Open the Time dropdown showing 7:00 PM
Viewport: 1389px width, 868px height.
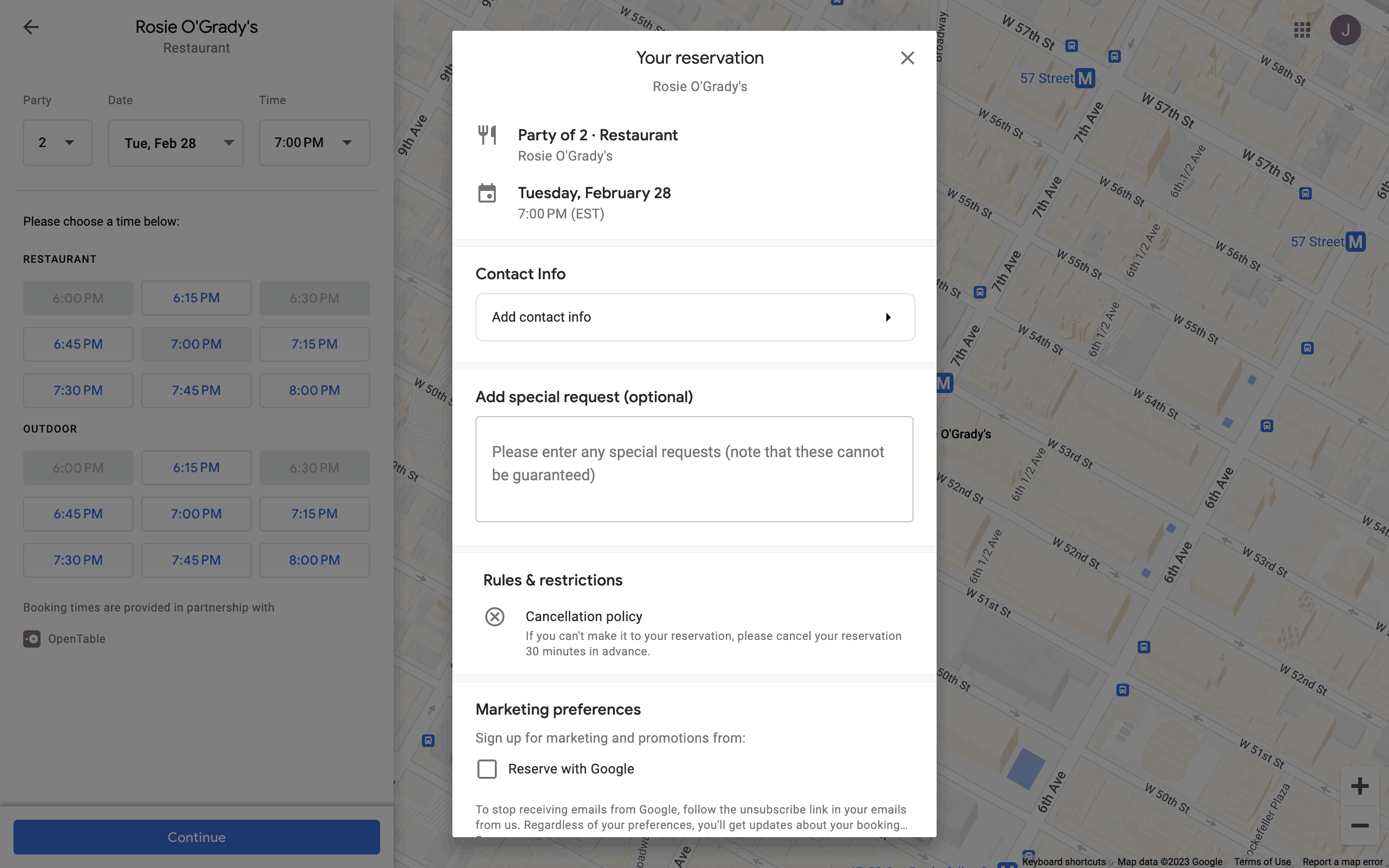[x=314, y=143]
